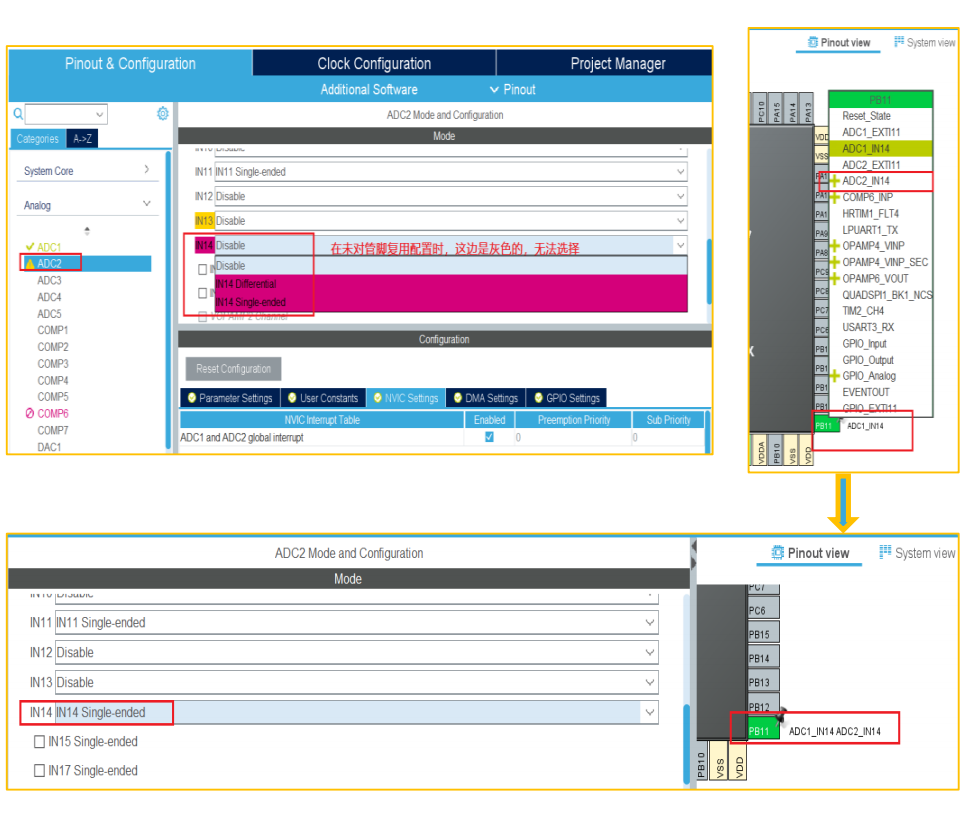Click the Mode section vertical scrollbar in the top panel
The height and width of the screenshot is (823, 971).
tap(708, 271)
